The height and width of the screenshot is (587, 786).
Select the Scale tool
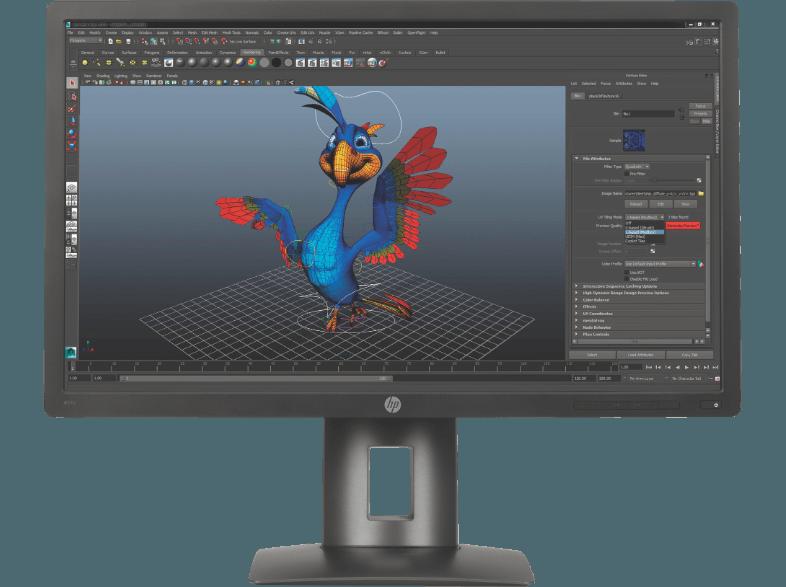click(72, 145)
